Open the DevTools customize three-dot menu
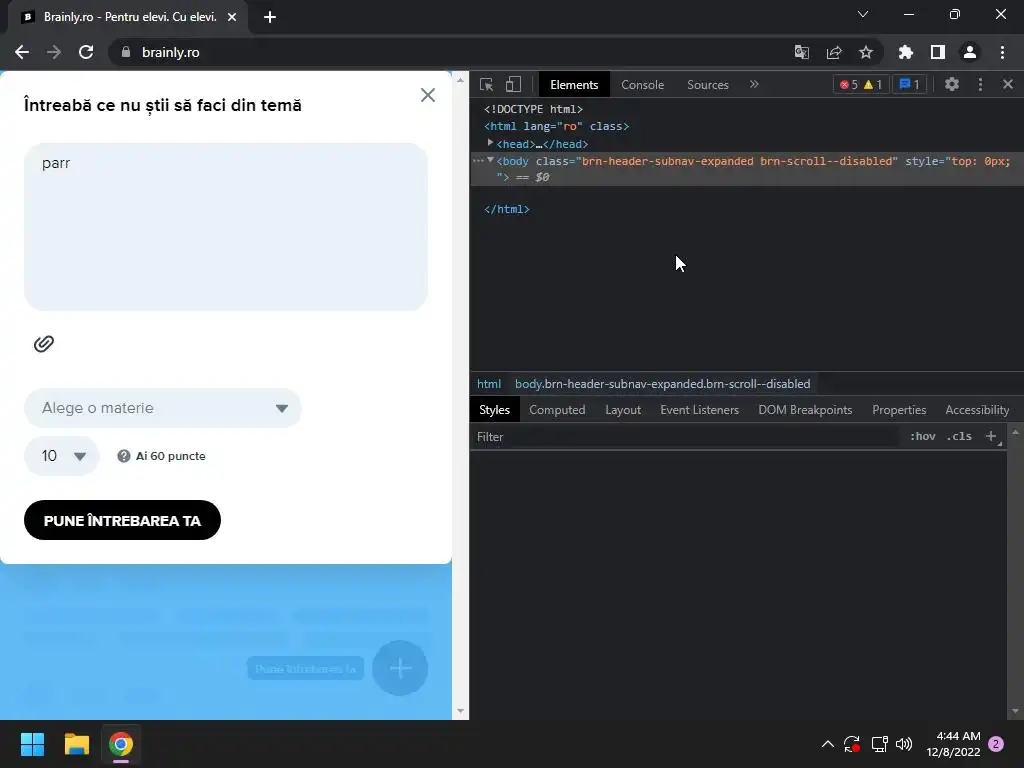Image resolution: width=1024 pixels, height=768 pixels. [980, 84]
